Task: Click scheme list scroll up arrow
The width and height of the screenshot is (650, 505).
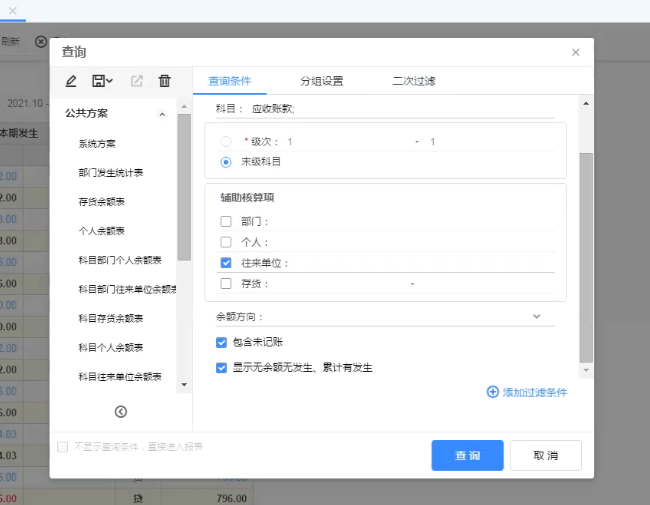Action: tap(184, 107)
